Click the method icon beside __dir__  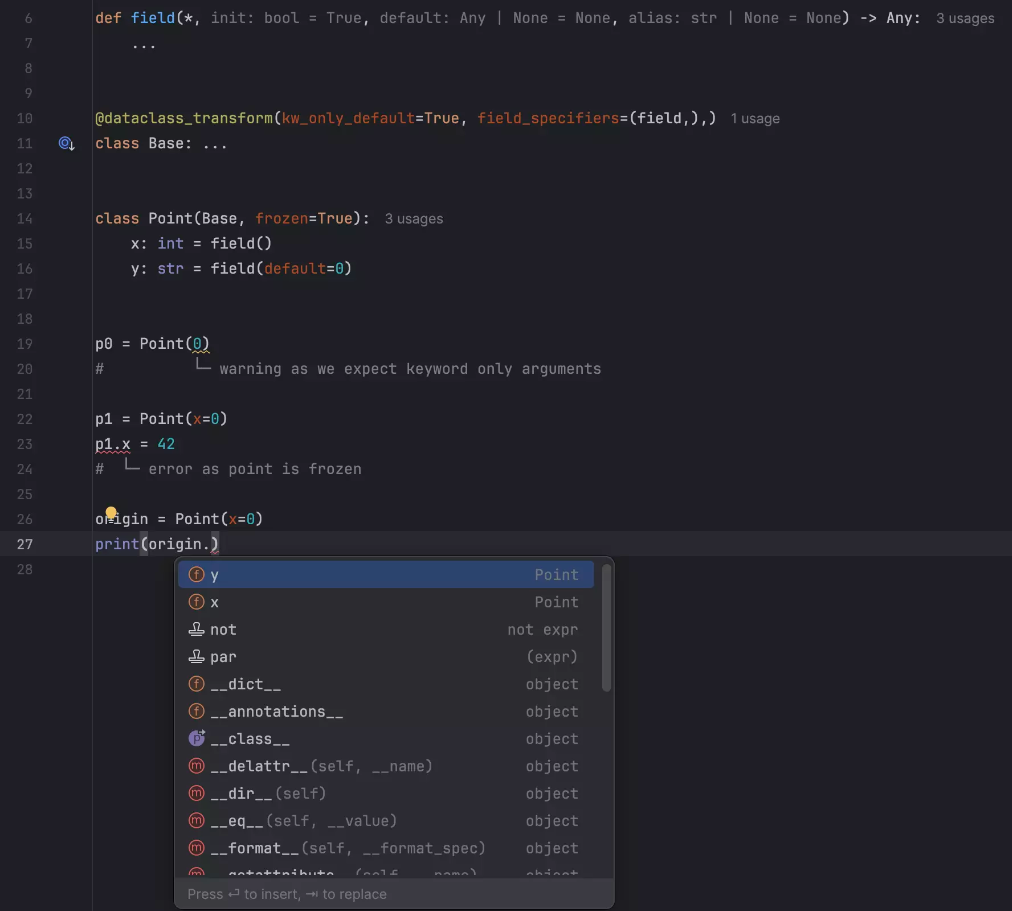tap(196, 793)
